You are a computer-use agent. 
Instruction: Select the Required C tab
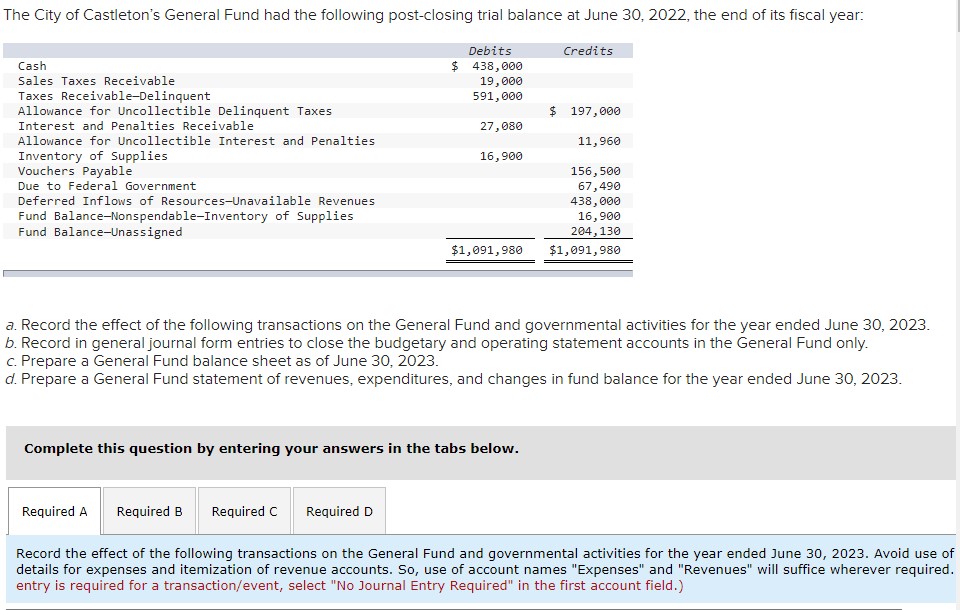tap(244, 511)
